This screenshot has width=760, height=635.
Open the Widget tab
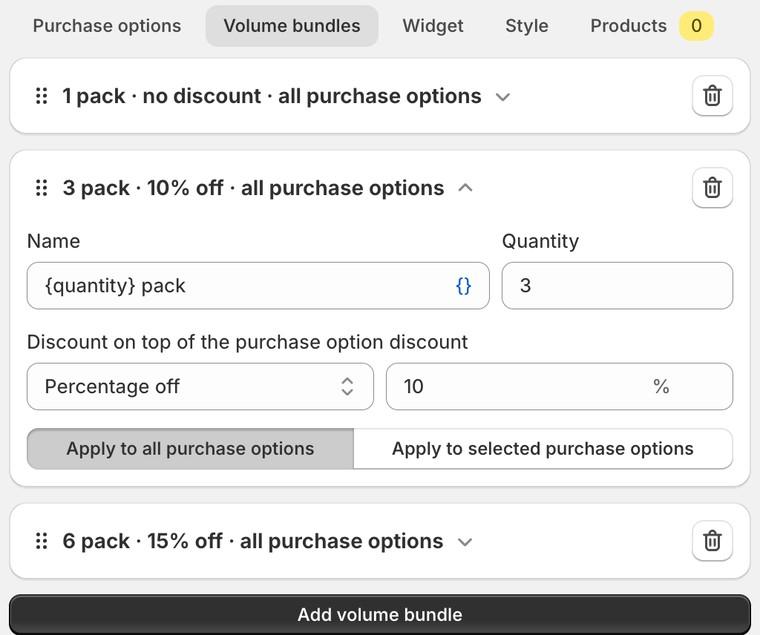click(x=433, y=26)
